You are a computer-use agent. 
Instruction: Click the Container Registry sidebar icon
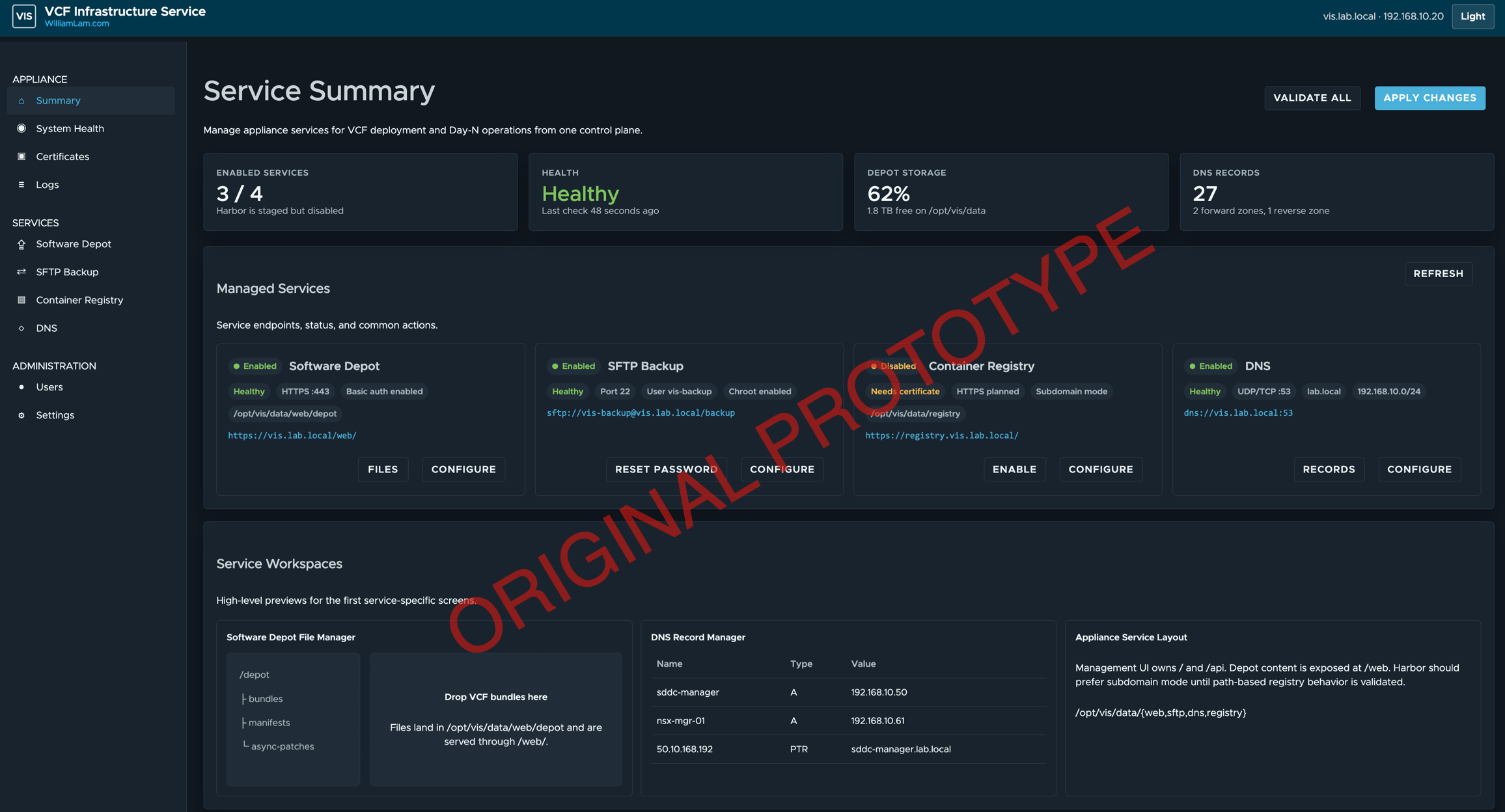[21, 300]
